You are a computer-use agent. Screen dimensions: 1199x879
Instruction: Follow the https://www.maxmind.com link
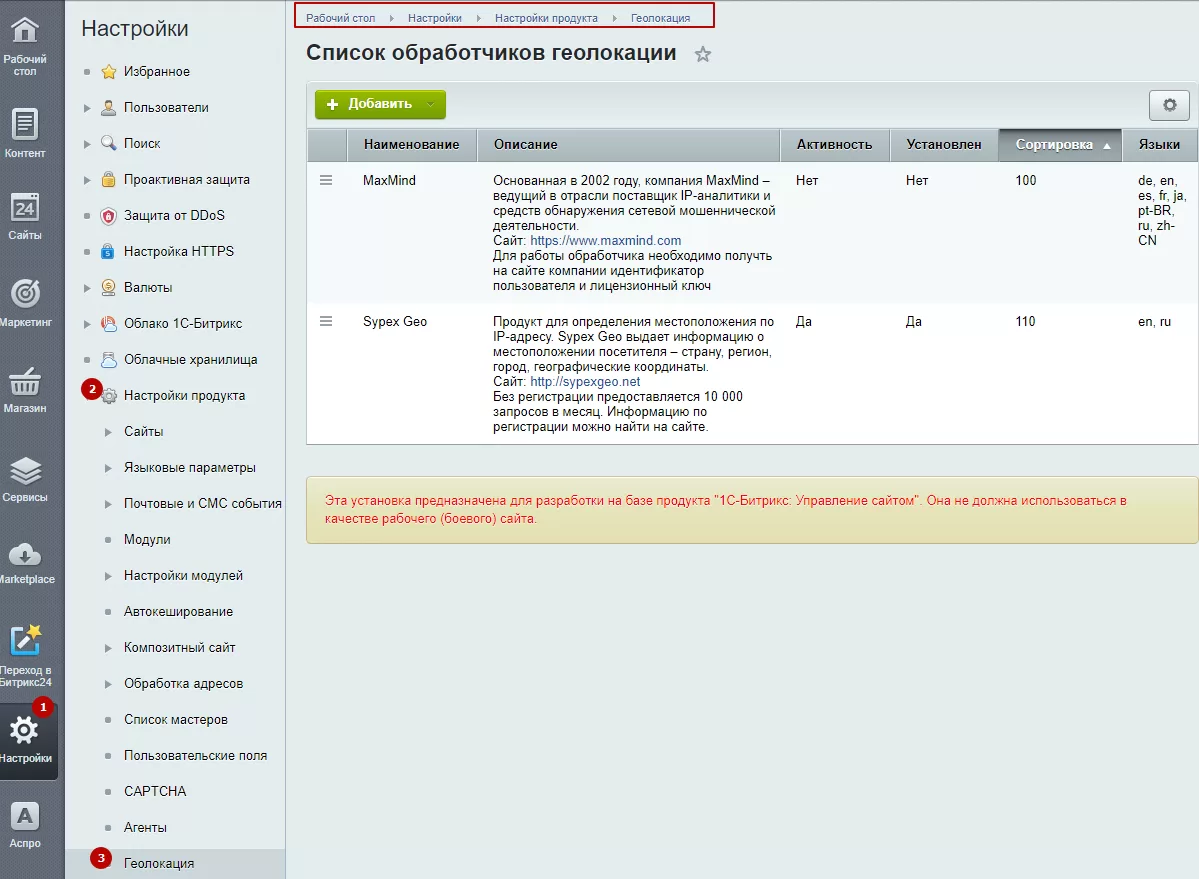(606, 241)
